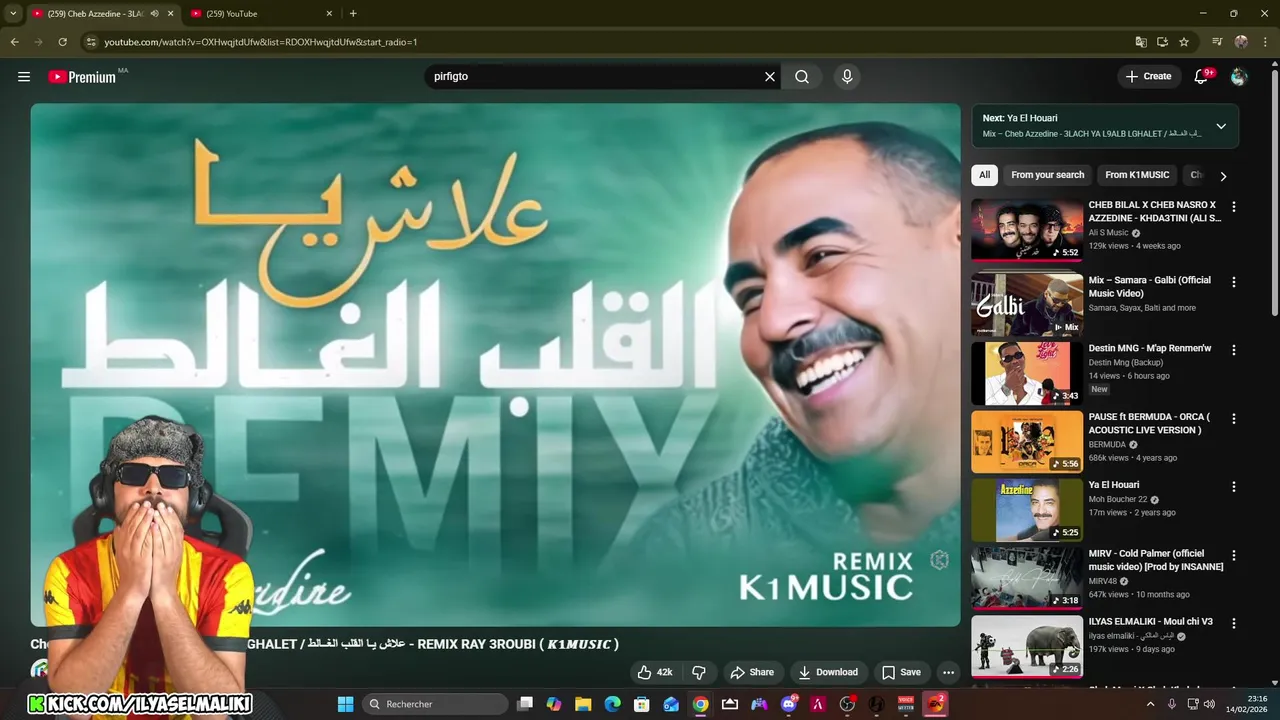
Task: Translate this page icon in address bar
Action: click(1141, 42)
